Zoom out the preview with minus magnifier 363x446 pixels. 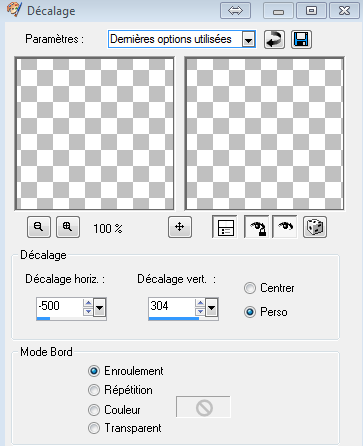click(39, 227)
